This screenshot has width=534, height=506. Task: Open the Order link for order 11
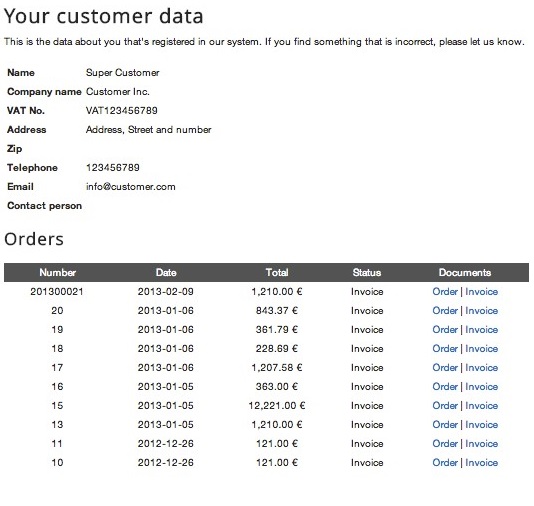pyautogui.click(x=445, y=444)
